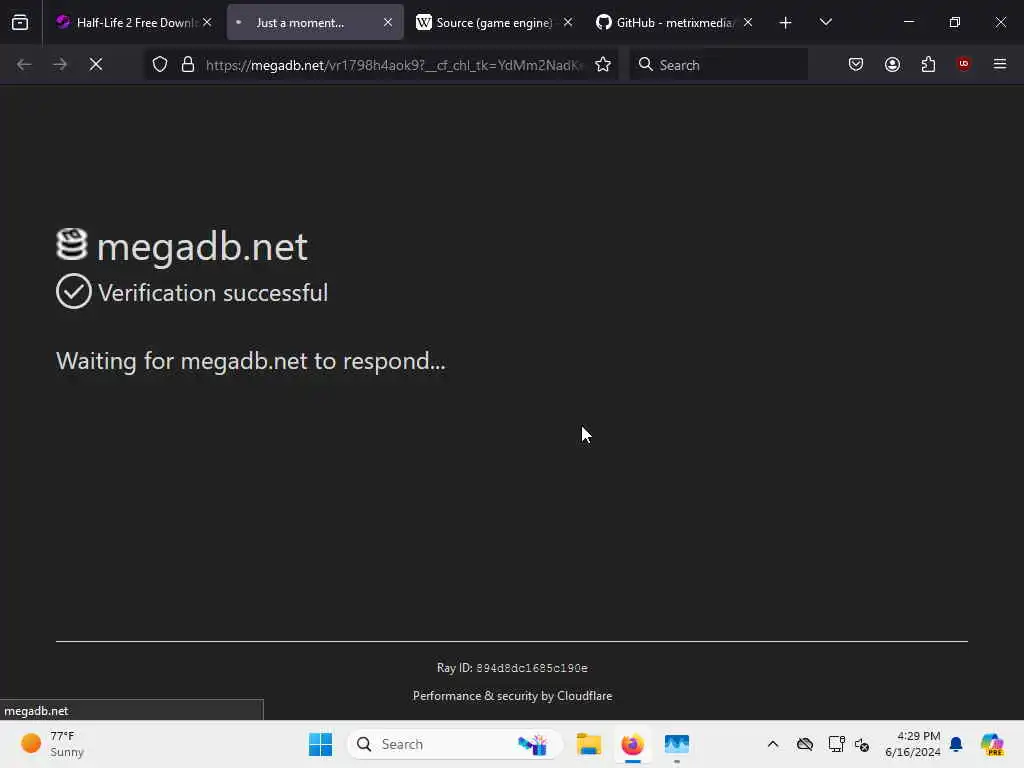Viewport: 1024px width, 768px height.
Task: Open the display tray icon
Action: coord(836,744)
